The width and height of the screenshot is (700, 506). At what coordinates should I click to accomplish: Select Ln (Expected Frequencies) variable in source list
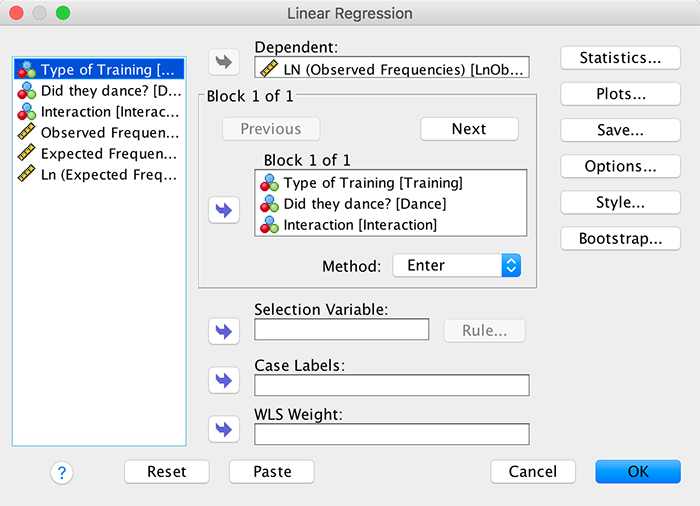coord(99,175)
